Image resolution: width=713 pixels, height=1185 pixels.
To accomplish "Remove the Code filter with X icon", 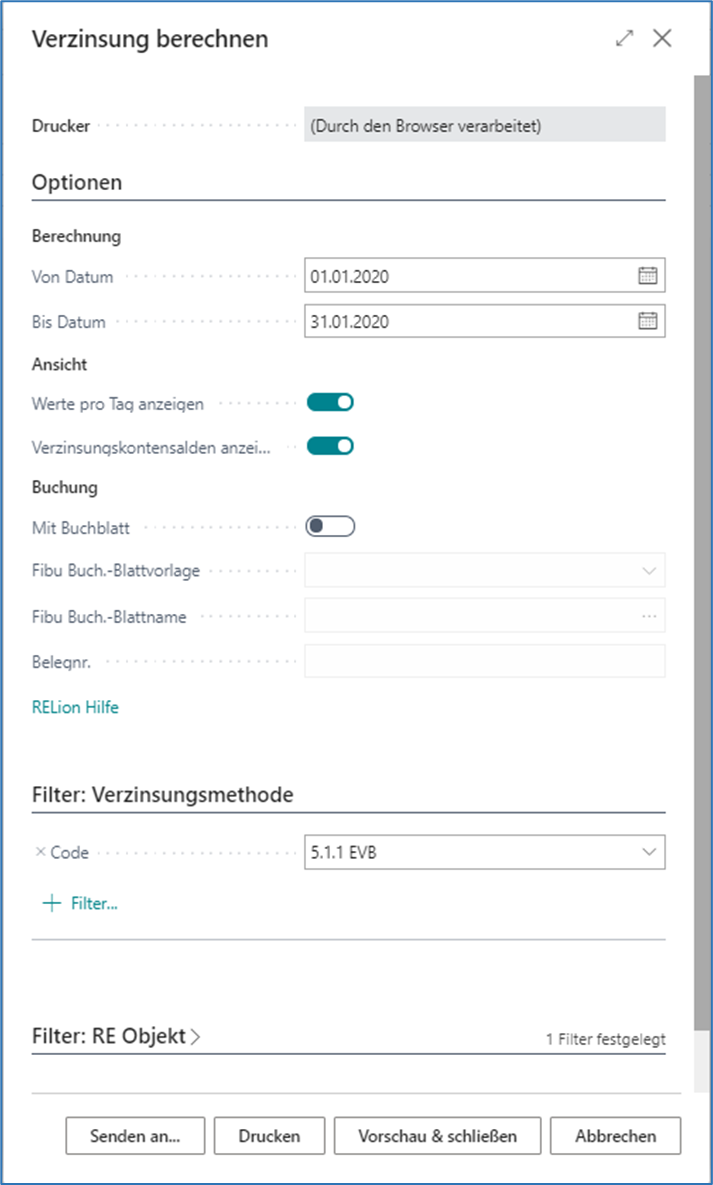I will click(x=40, y=852).
